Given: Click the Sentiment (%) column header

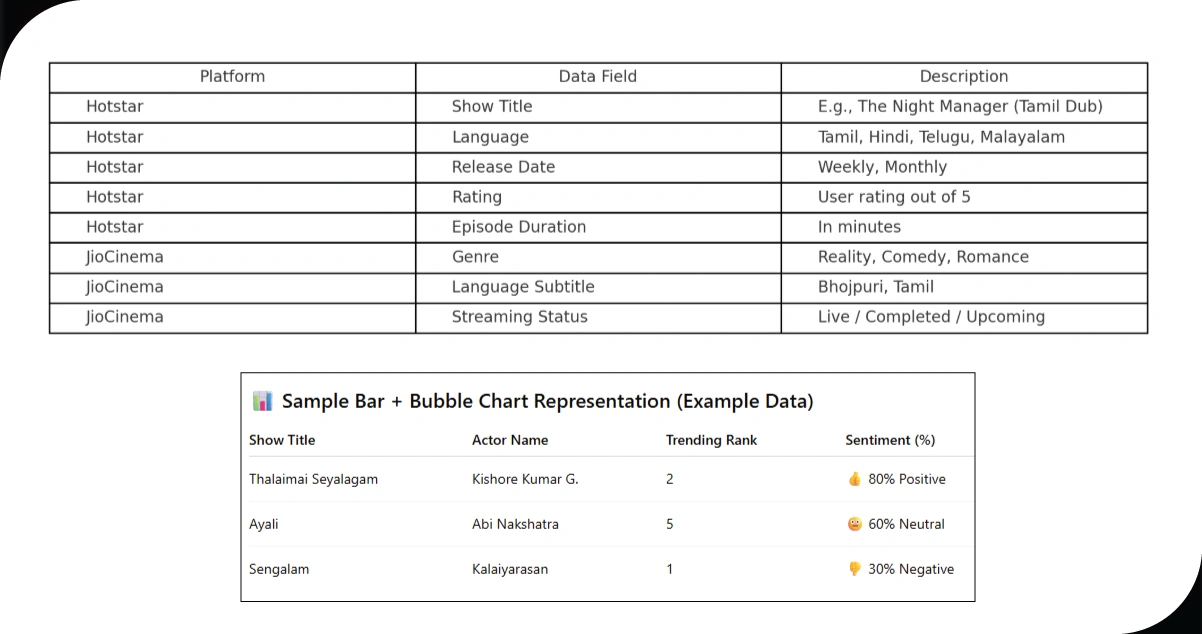Looking at the screenshot, I should (890, 440).
